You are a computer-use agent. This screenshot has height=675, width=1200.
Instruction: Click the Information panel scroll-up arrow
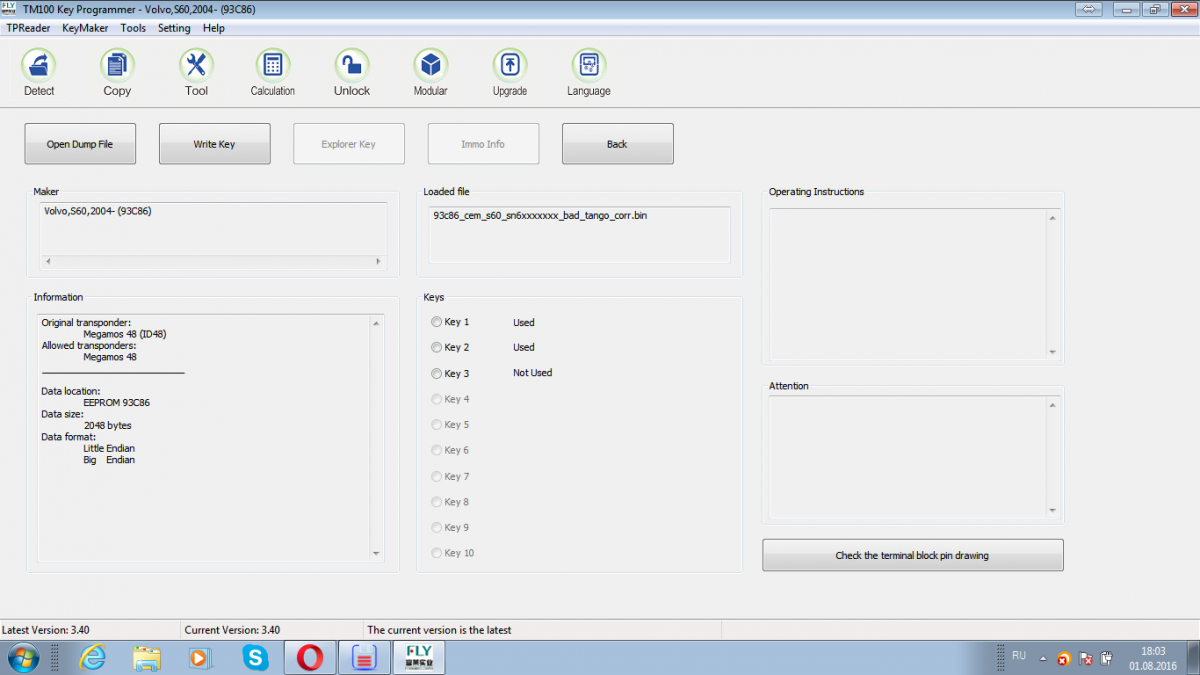pyautogui.click(x=376, y=323)
